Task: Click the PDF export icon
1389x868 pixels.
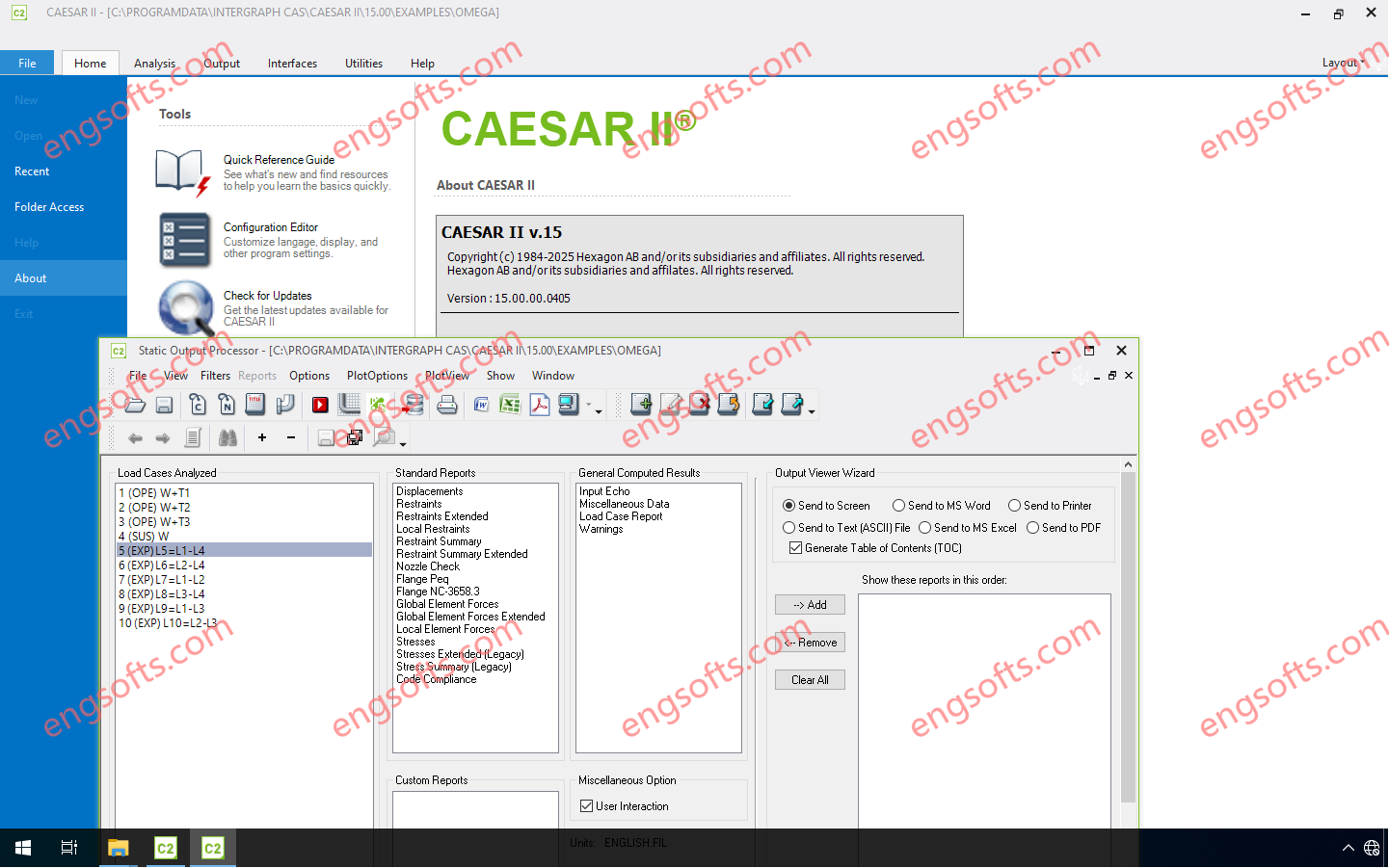Action: click(540, 406)
